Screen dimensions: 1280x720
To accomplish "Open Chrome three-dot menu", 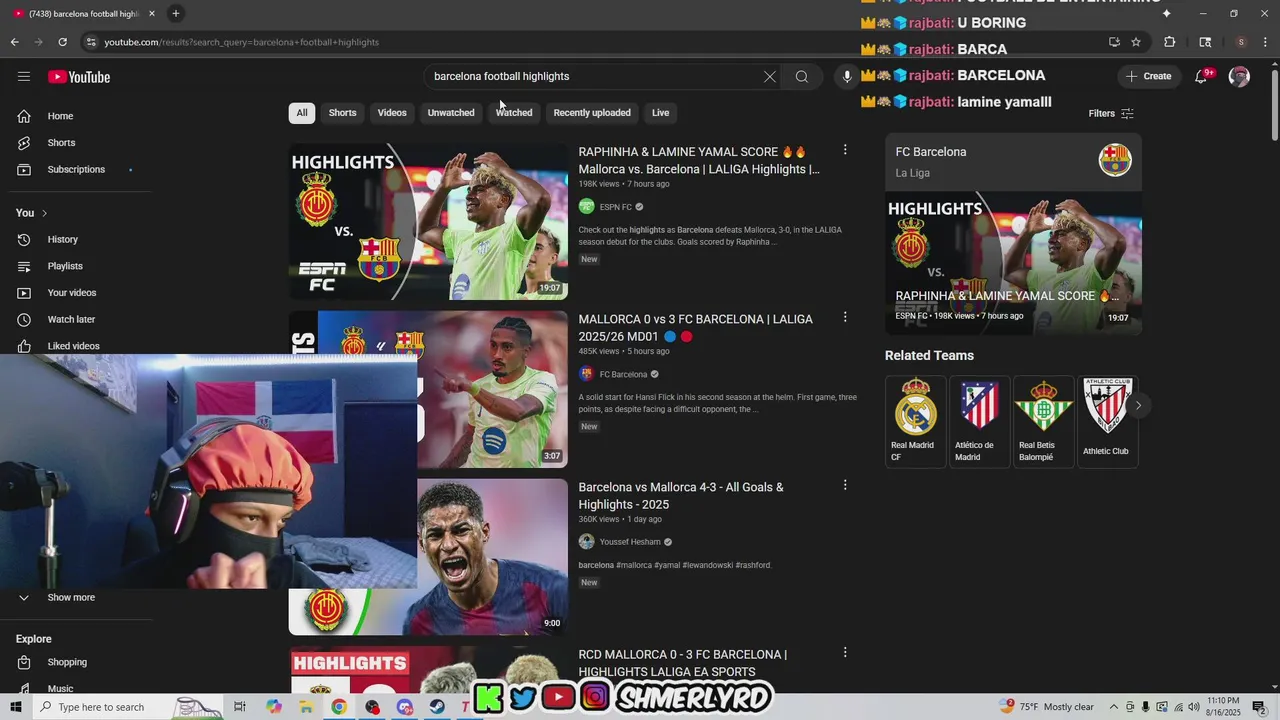I will point(1265,42).
